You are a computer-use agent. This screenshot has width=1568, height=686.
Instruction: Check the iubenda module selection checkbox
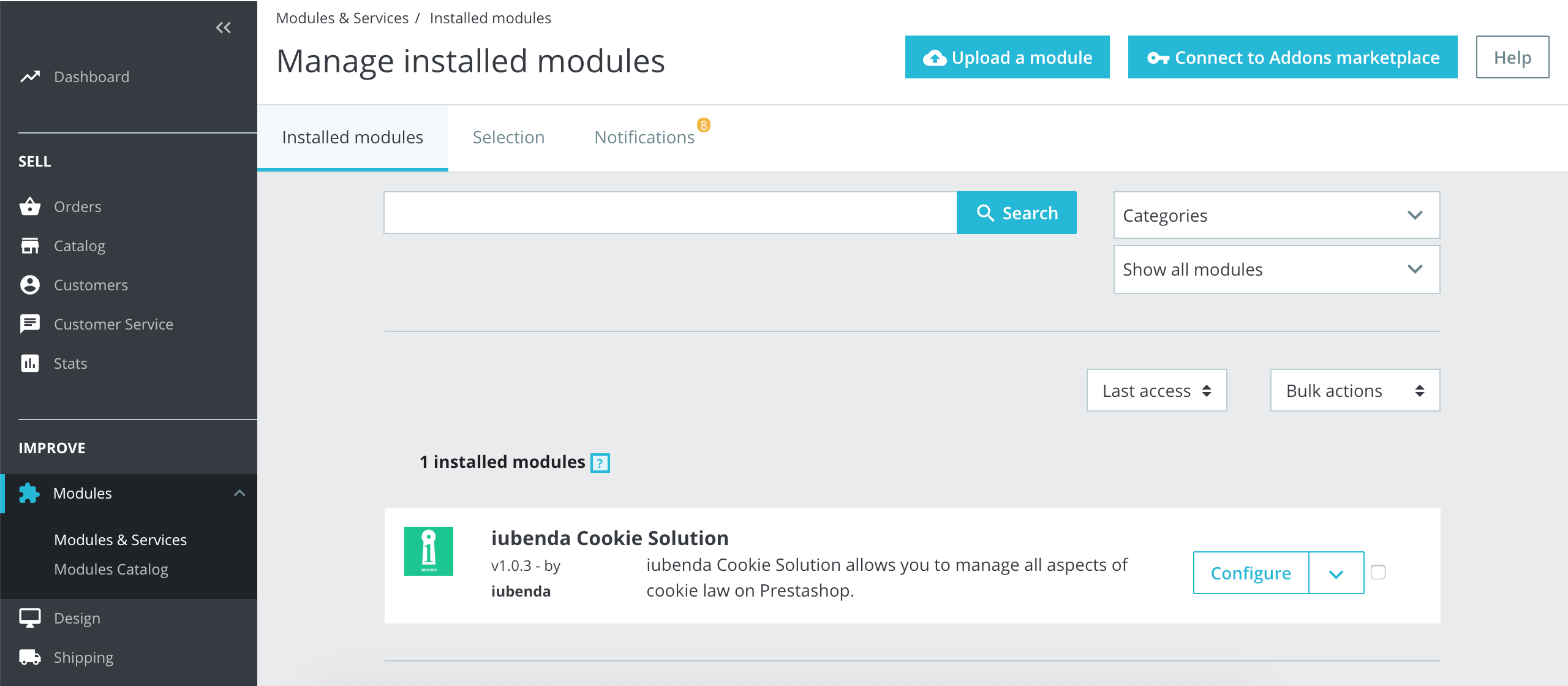(x=1379, y=571)
